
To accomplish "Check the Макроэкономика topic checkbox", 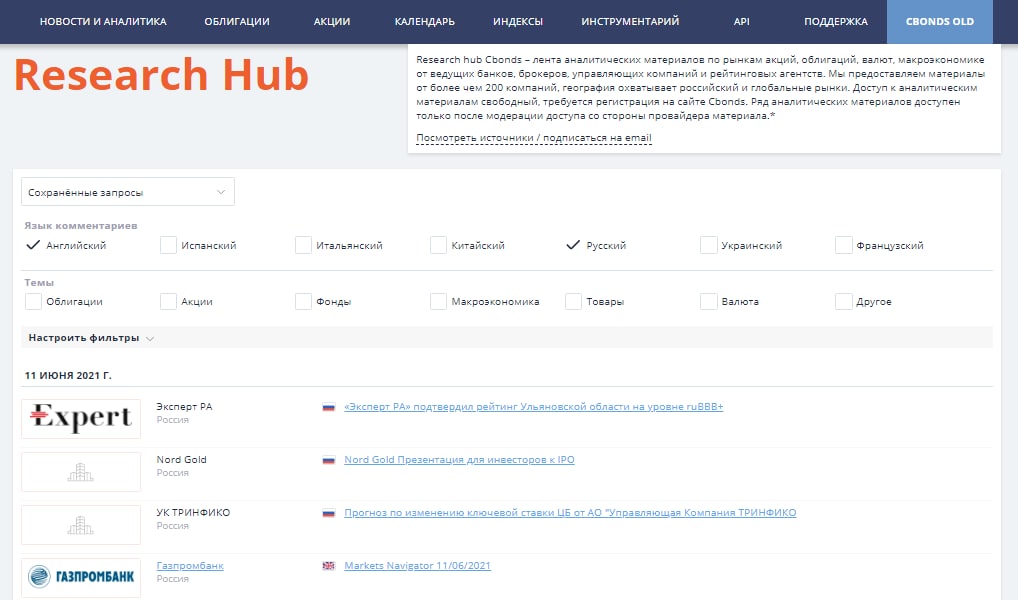I will pyautogui.click(x=438, y=301).
